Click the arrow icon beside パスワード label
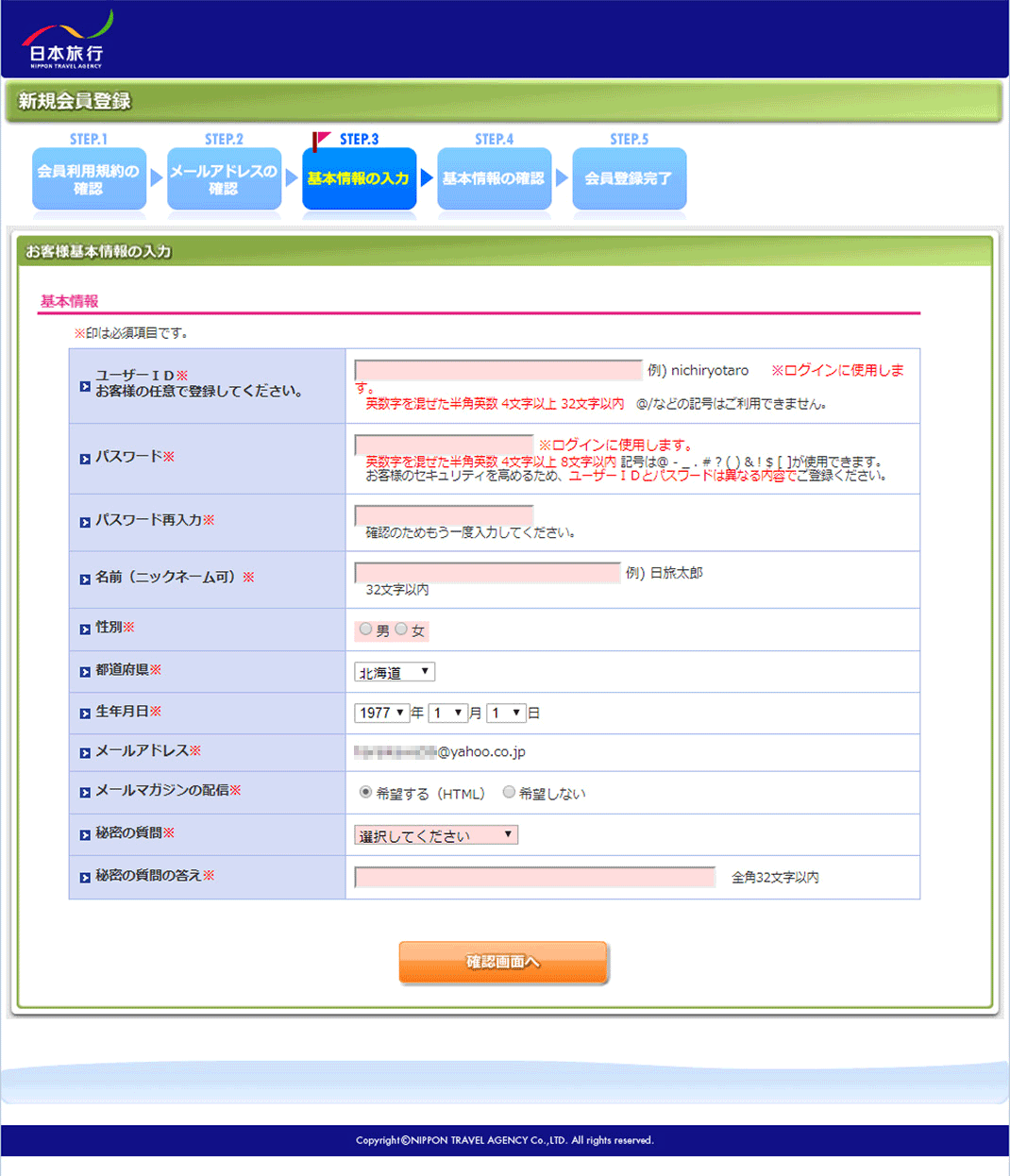 85,459
